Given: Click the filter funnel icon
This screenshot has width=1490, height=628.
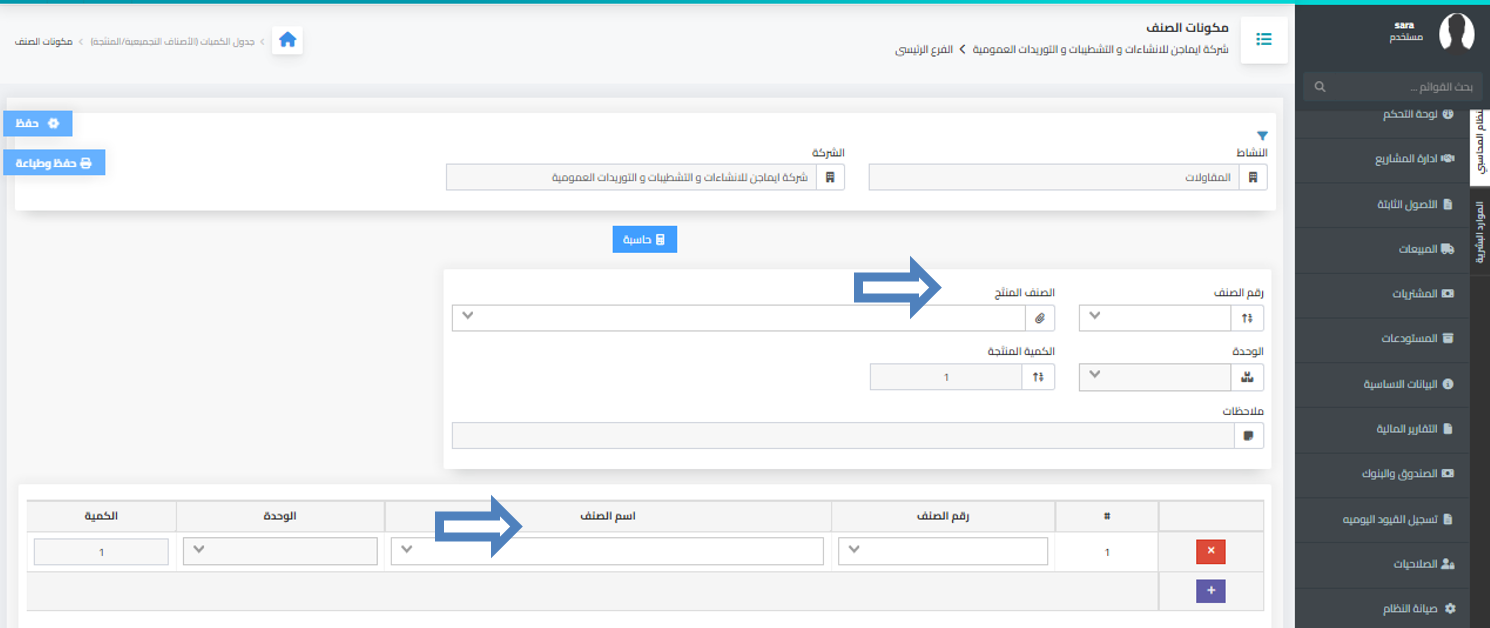Looking at the screenshot, I should tap(1261, 135).
